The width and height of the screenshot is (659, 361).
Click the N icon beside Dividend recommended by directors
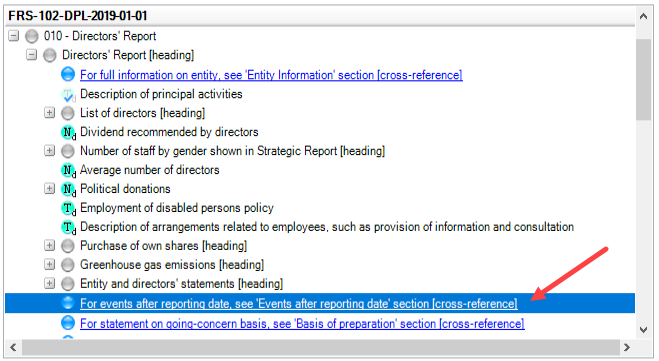click(68, 132)
